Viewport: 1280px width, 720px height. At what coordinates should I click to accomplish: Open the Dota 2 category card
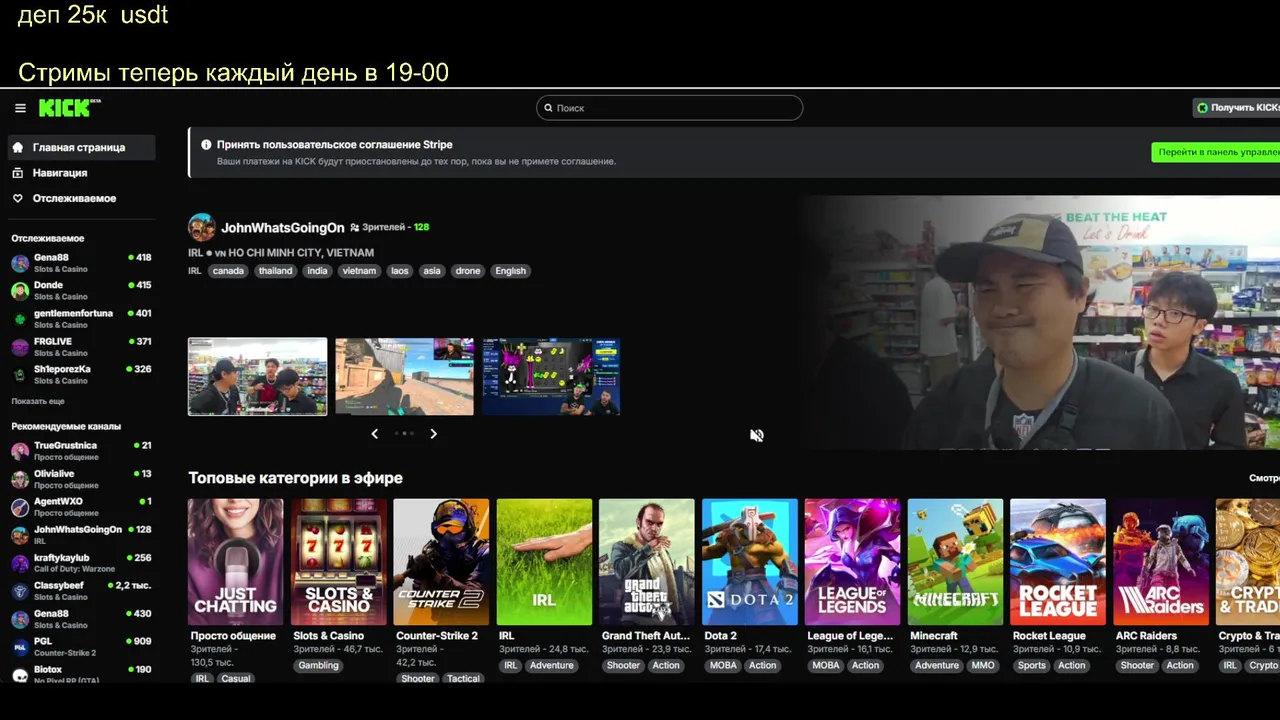750,562
